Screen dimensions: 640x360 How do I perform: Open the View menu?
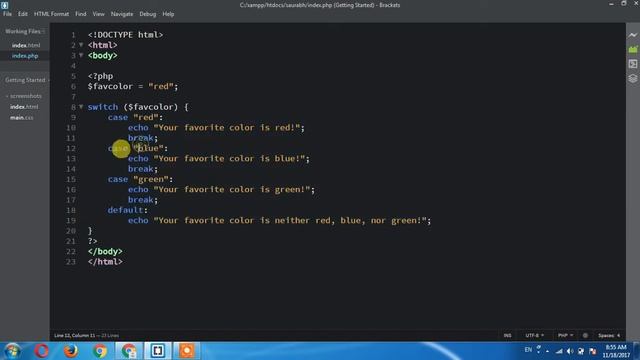pyautogui.click(x=98, y=14)
